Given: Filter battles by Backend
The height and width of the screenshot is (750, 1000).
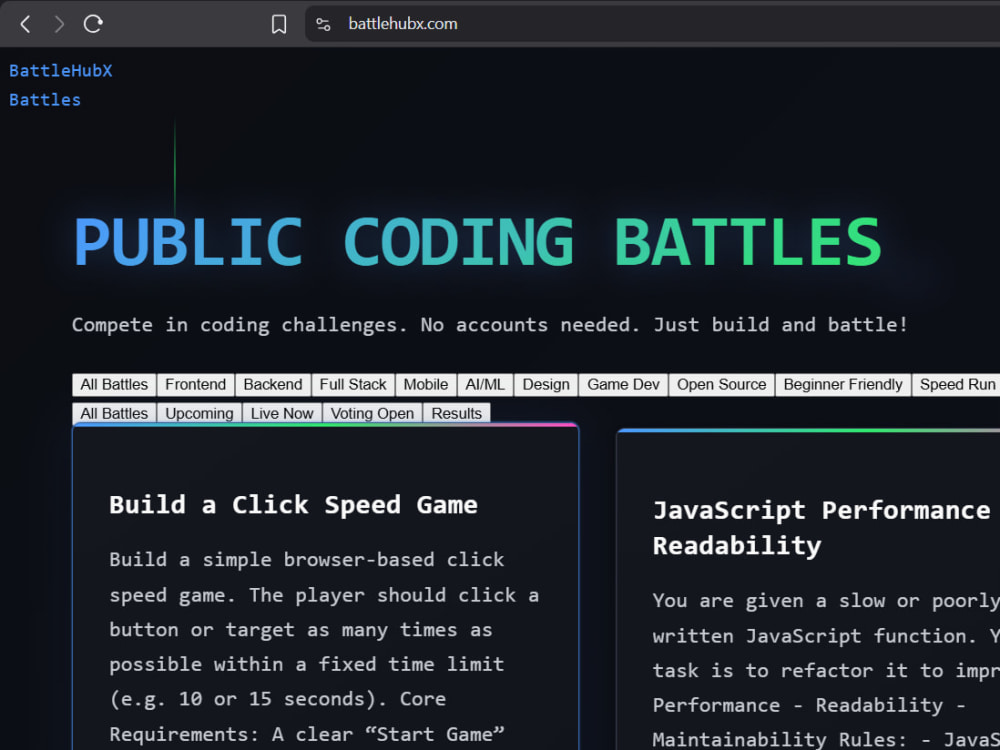Looking at the screenshot, I should pyautogui.click(x=273, y=385).
